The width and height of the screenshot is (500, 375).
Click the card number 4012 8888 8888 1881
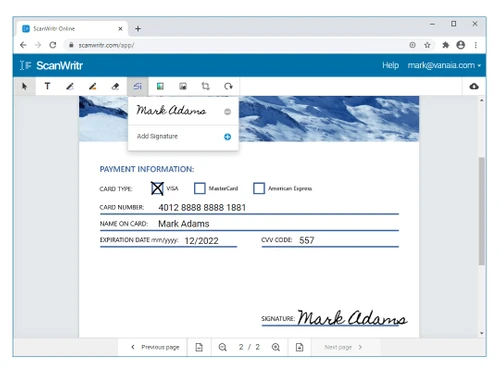pyautogui.click(x=202, y=208)
